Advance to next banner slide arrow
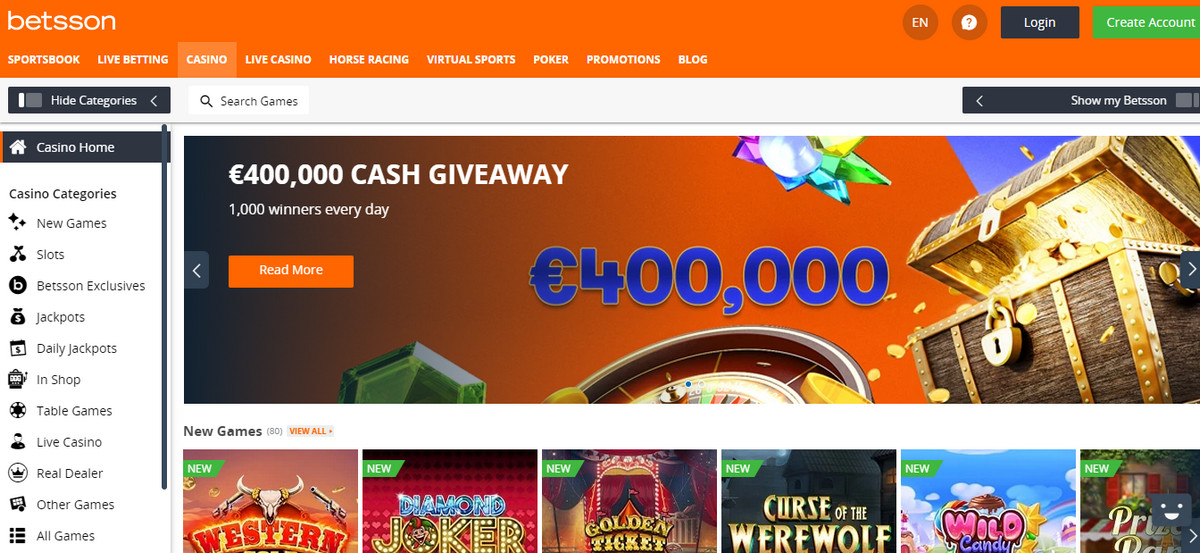 tap(1189, 269)
